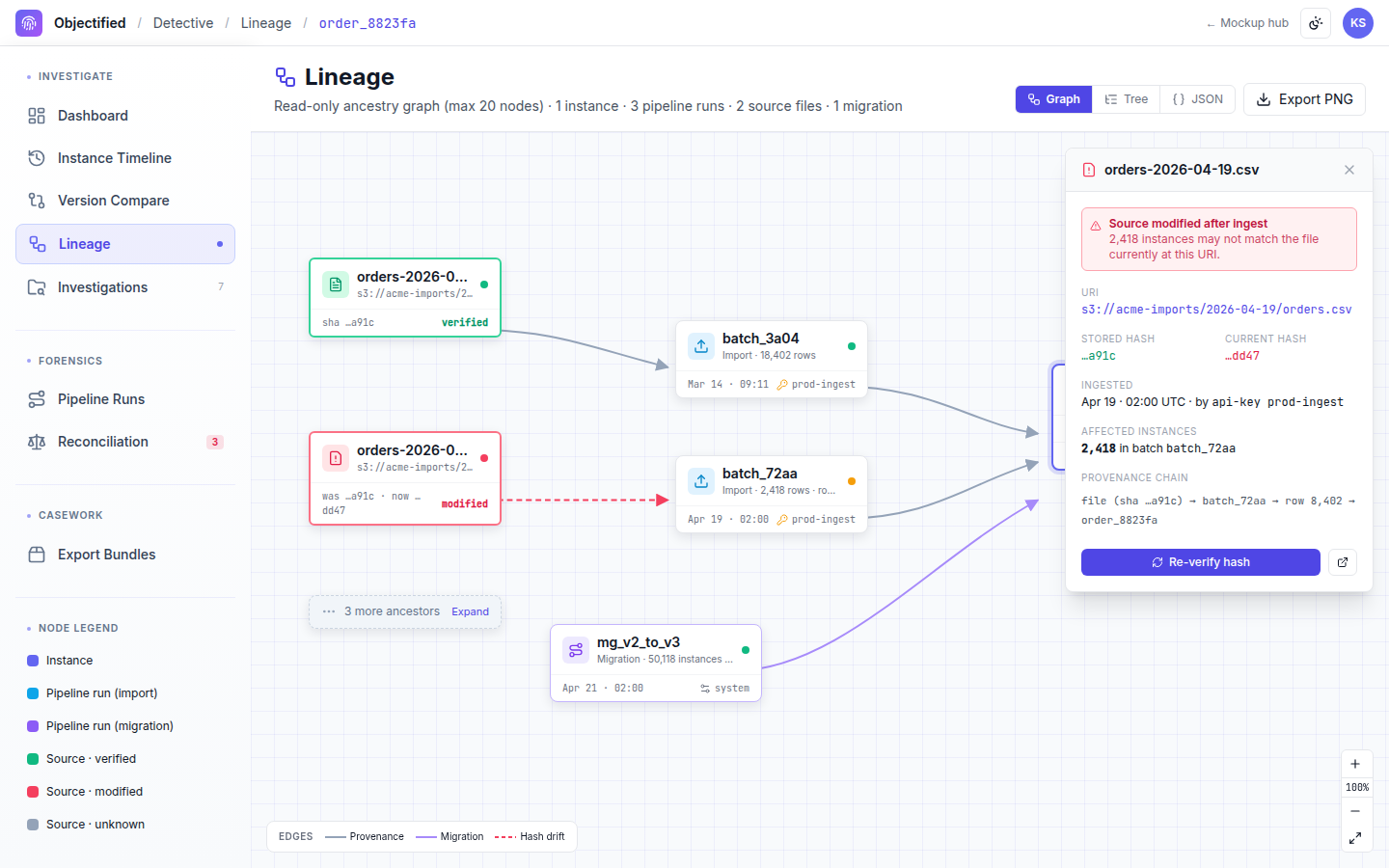Click the migration icon on mg_v2_to_v3

coord(576,650)
